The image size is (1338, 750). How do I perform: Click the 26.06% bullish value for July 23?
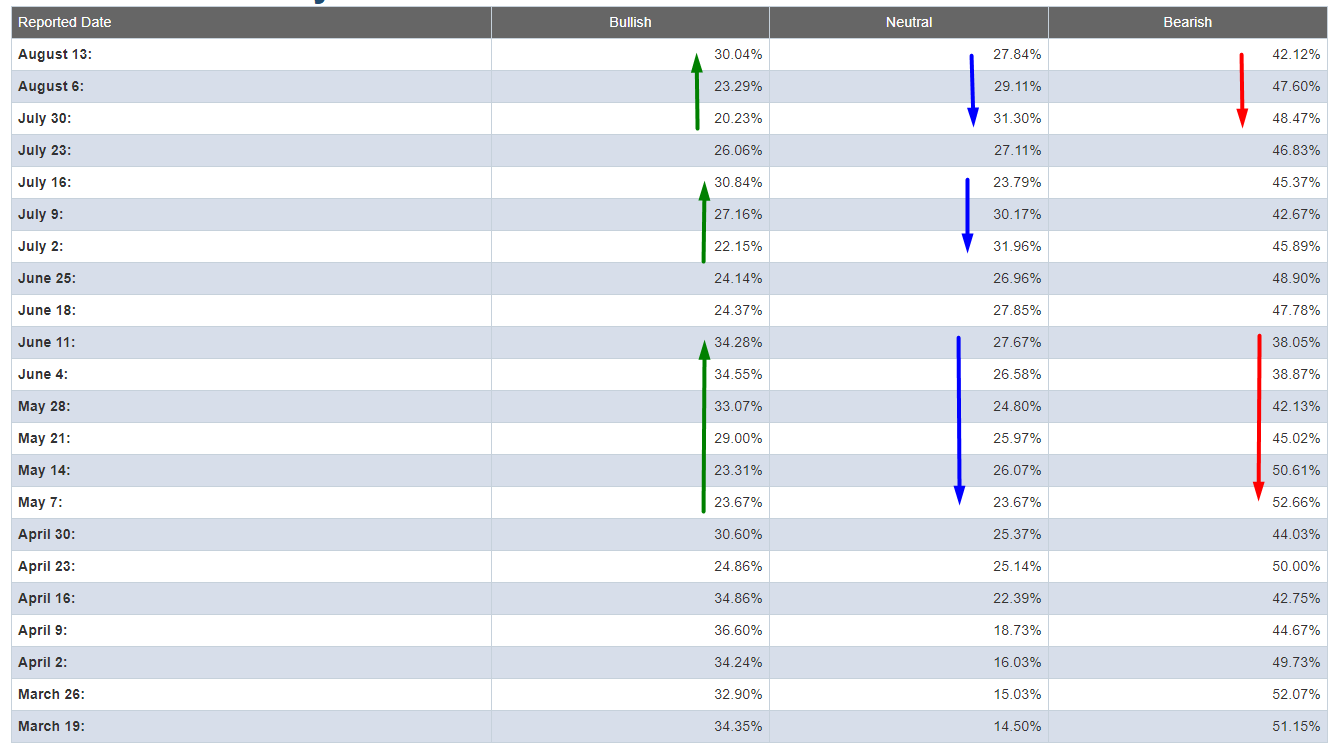(x=738, y=150)
